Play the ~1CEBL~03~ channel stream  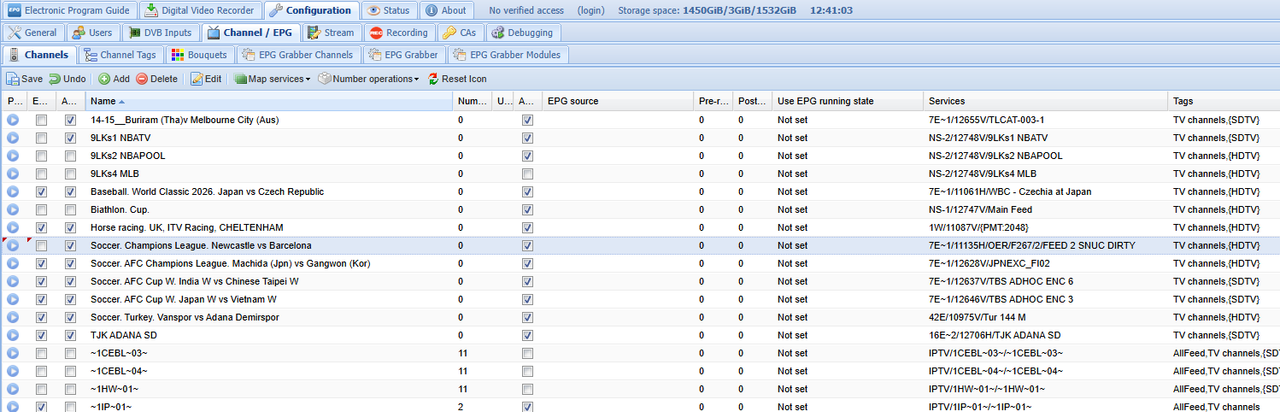pyautogui.click(x=13, y=353)
